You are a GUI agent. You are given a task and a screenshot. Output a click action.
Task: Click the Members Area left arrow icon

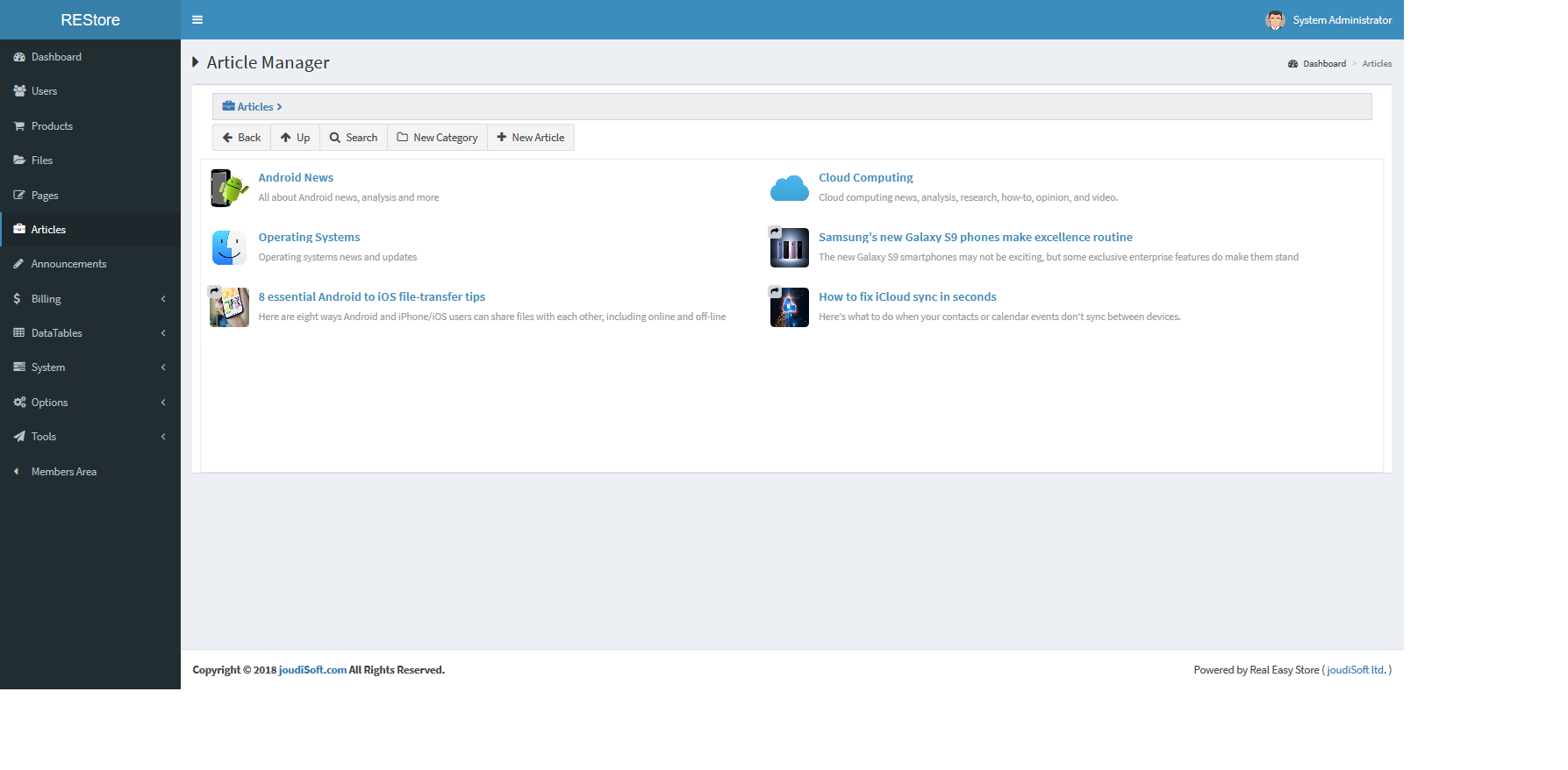tap(16, 472)
